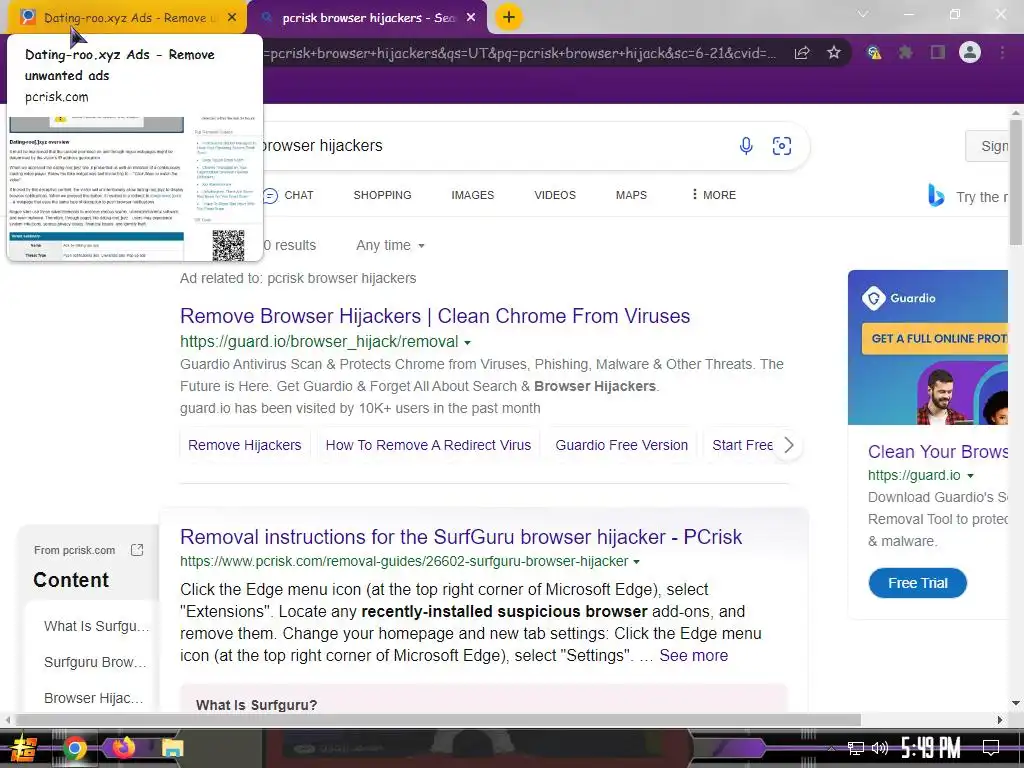
Task: Close the pcrisk browser hijackers tab
Action: click(x=471, y=18)
